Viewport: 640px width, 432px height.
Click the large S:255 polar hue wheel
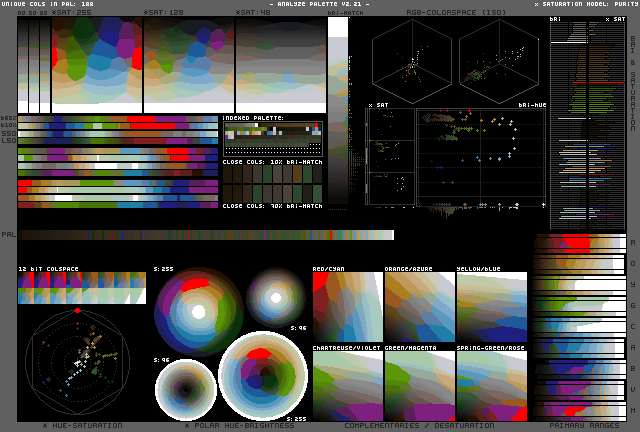[x=199, y=311]
